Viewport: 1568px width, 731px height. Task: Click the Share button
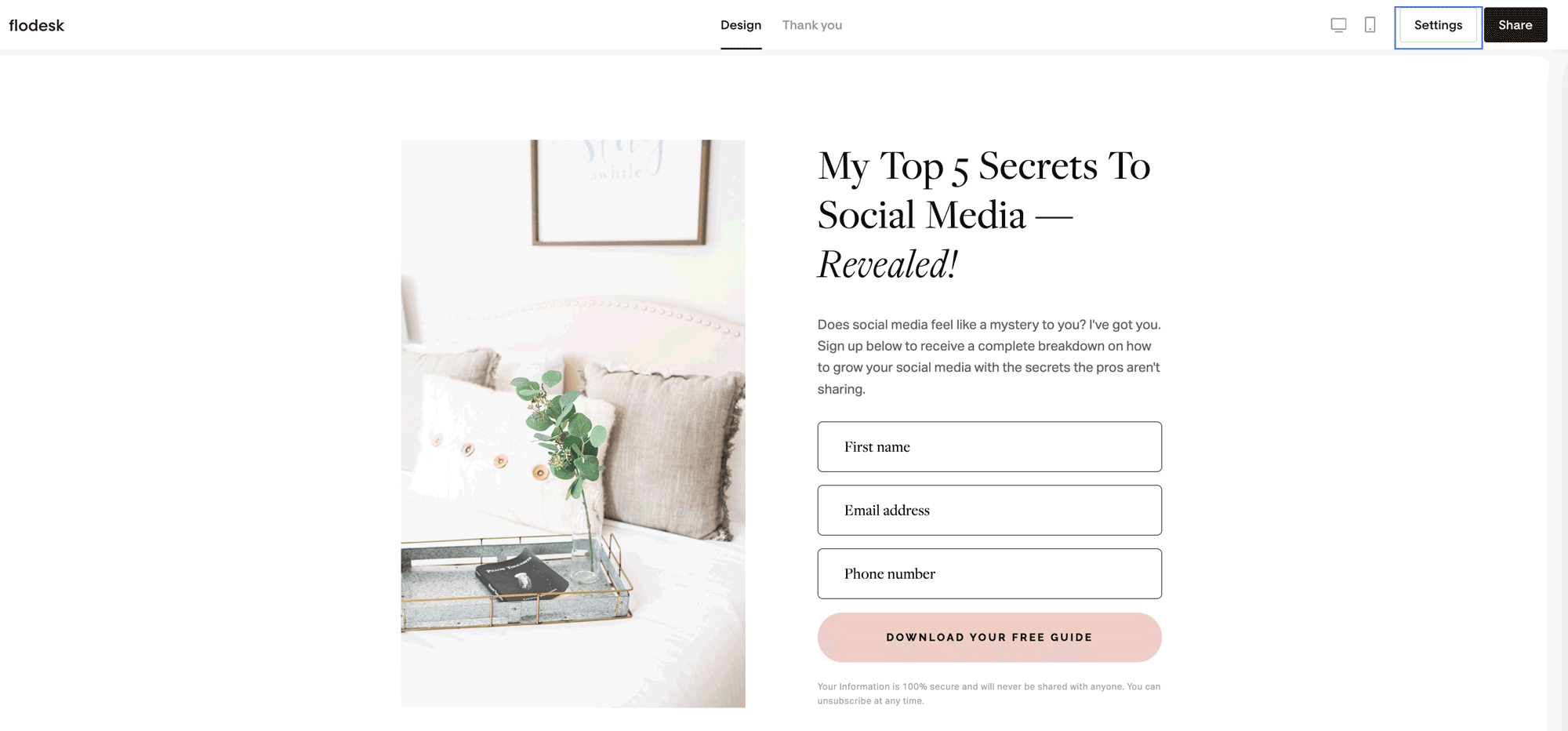(1515, 25)
